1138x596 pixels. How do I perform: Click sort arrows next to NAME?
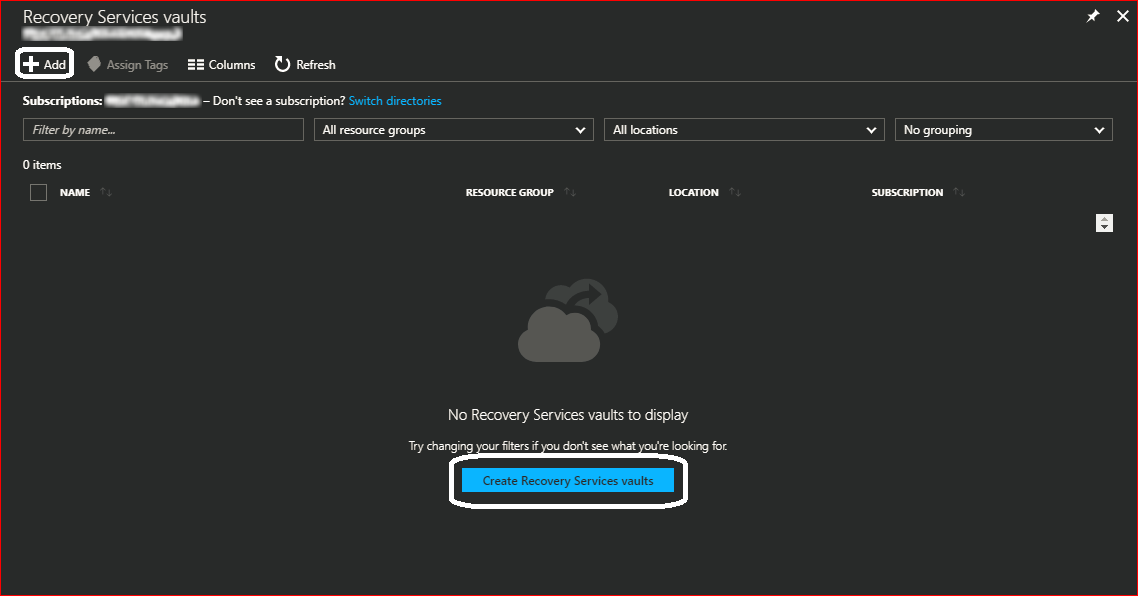106,192
